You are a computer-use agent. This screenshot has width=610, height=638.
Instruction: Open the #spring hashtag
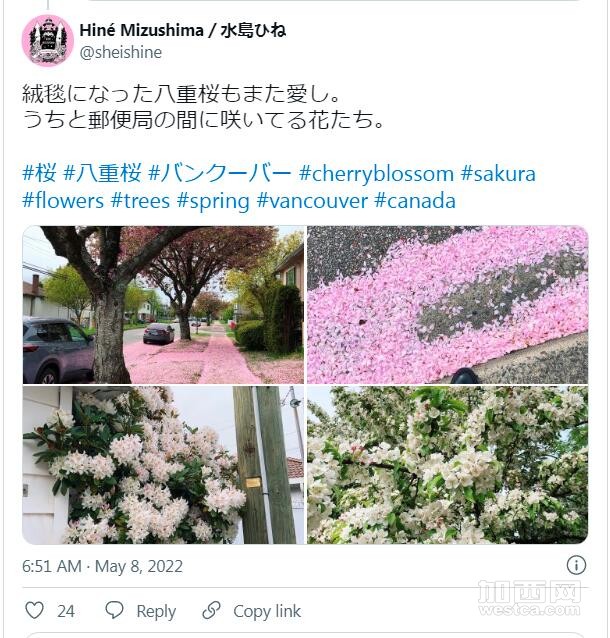pos(213,201)
